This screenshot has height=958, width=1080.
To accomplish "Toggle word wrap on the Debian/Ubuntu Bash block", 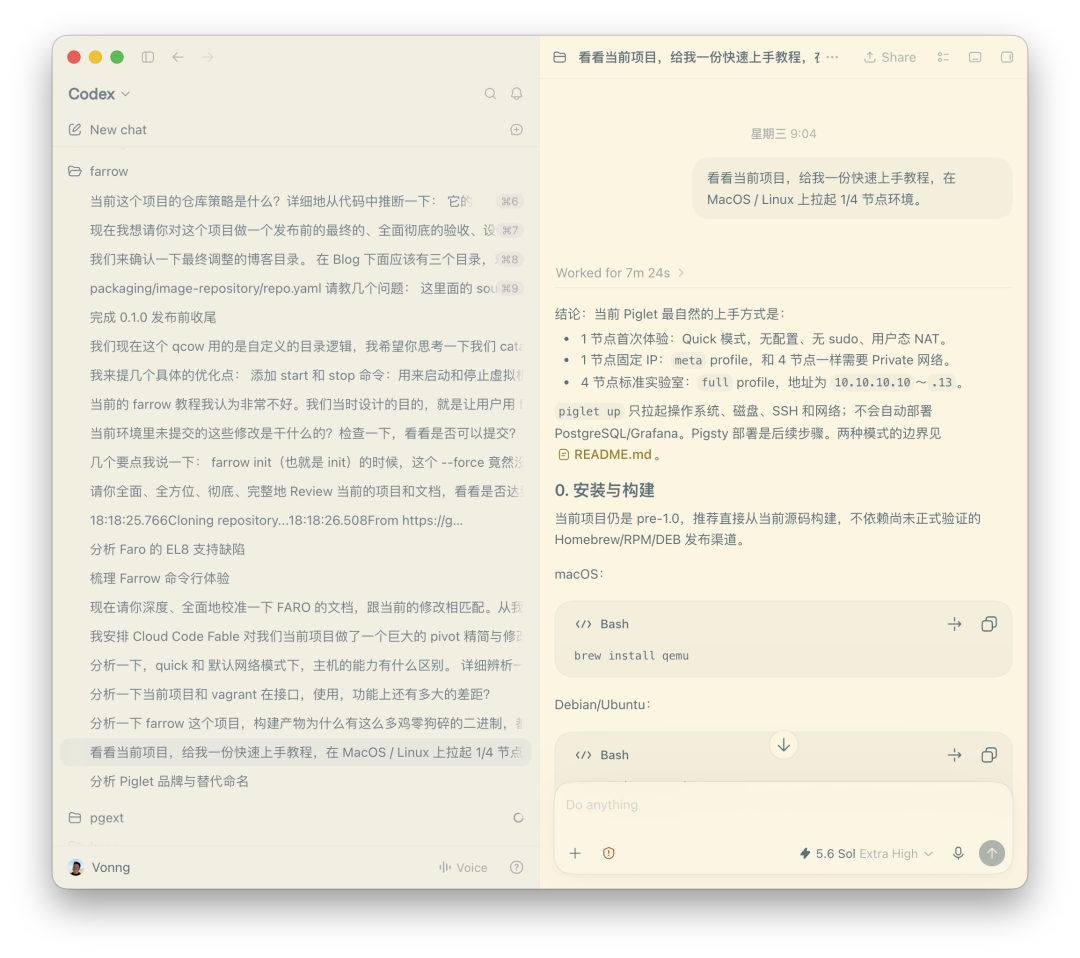I will [955, 756].
